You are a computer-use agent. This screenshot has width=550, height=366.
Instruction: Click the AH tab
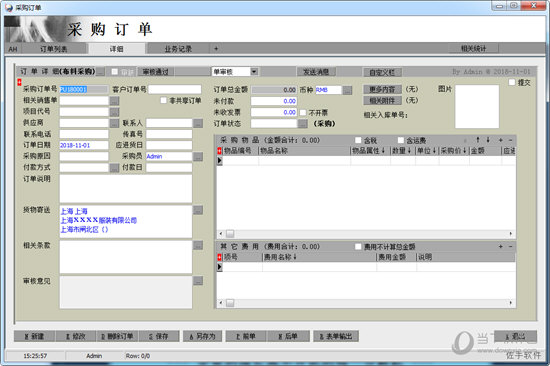coord(13,49)
